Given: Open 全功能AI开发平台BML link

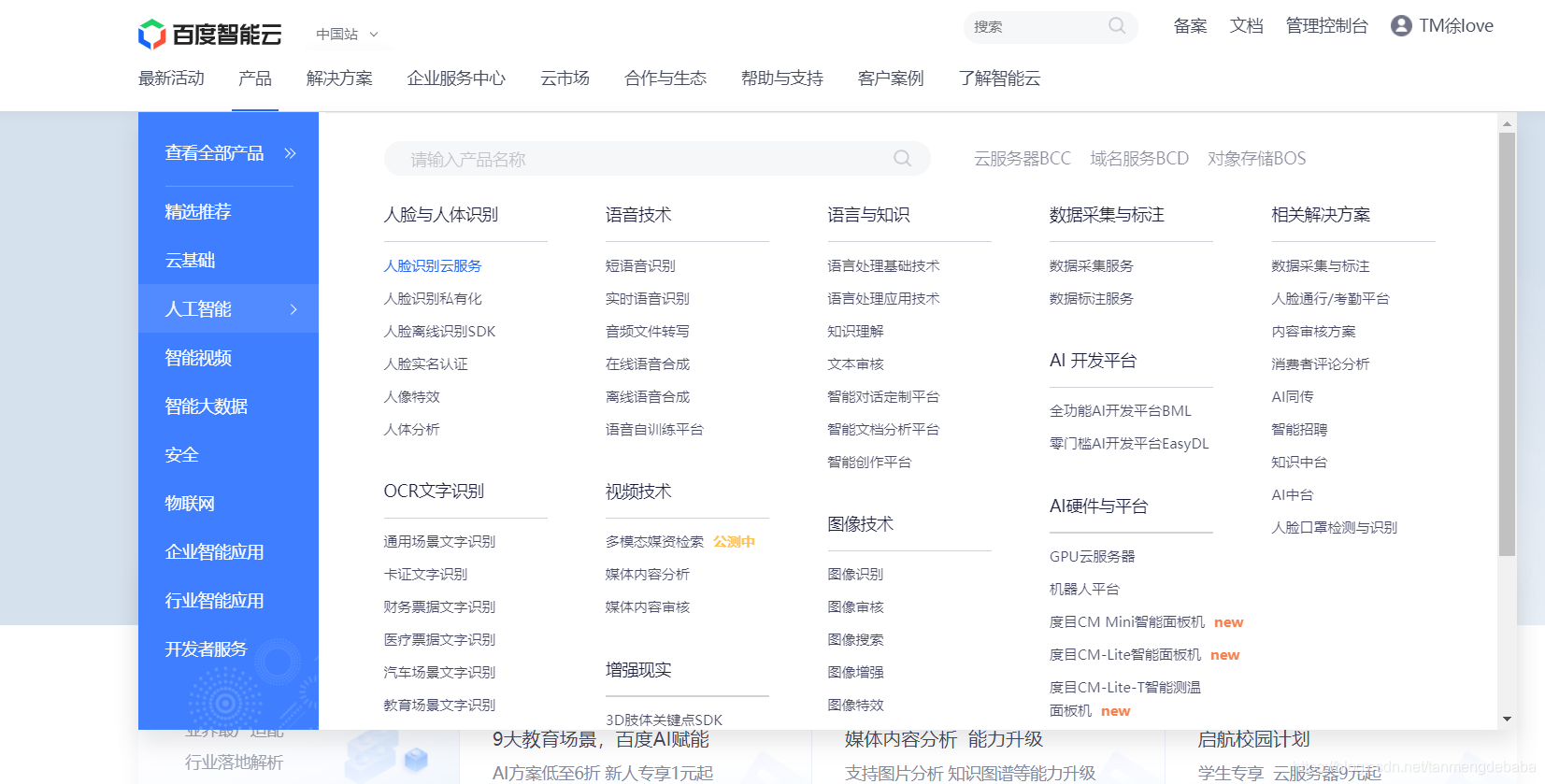Looking at the screenshot, I should tap(1121, 411).
